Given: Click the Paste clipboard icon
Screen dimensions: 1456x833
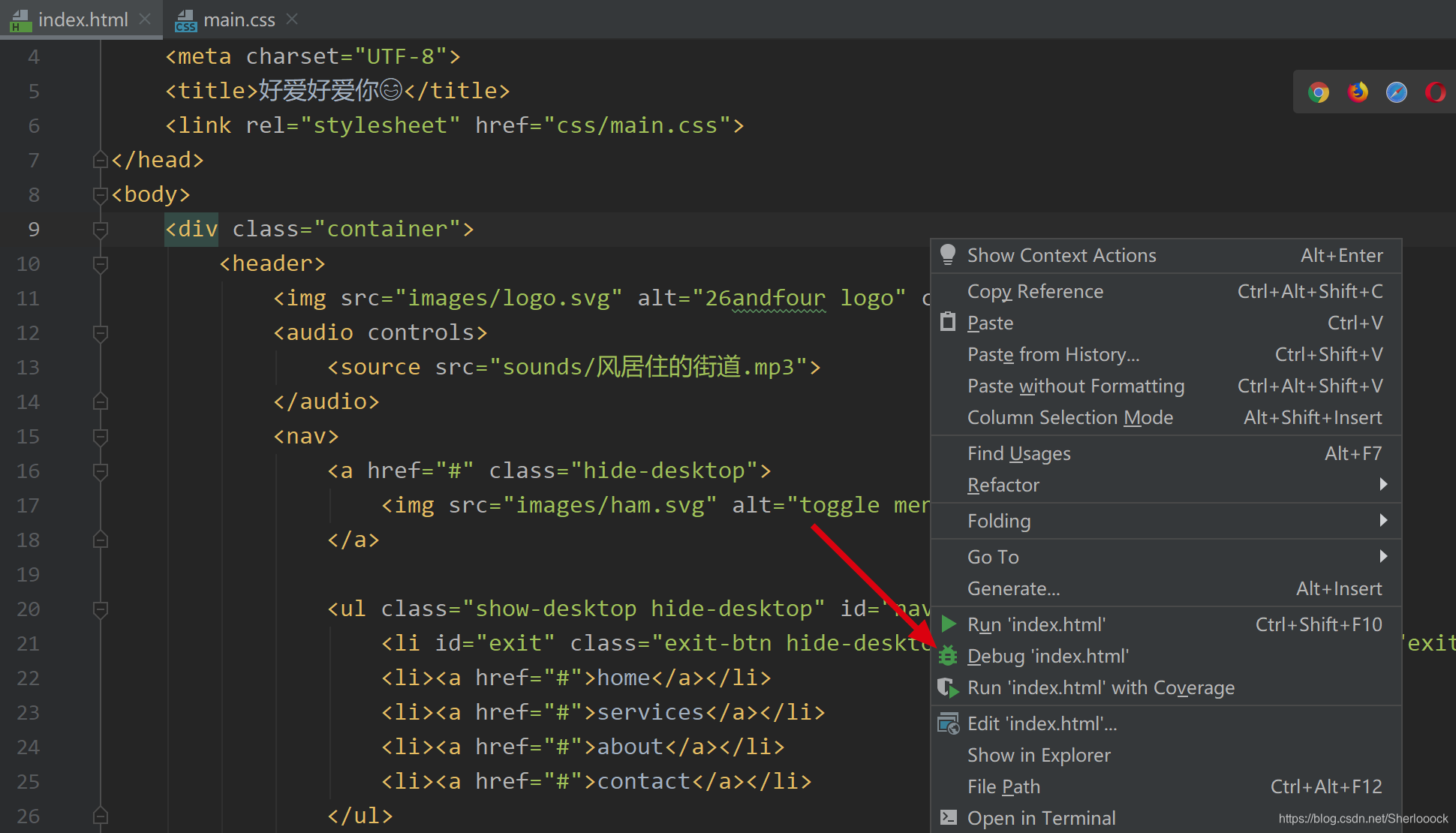Looking at the screenshot, I should (949, 323).
